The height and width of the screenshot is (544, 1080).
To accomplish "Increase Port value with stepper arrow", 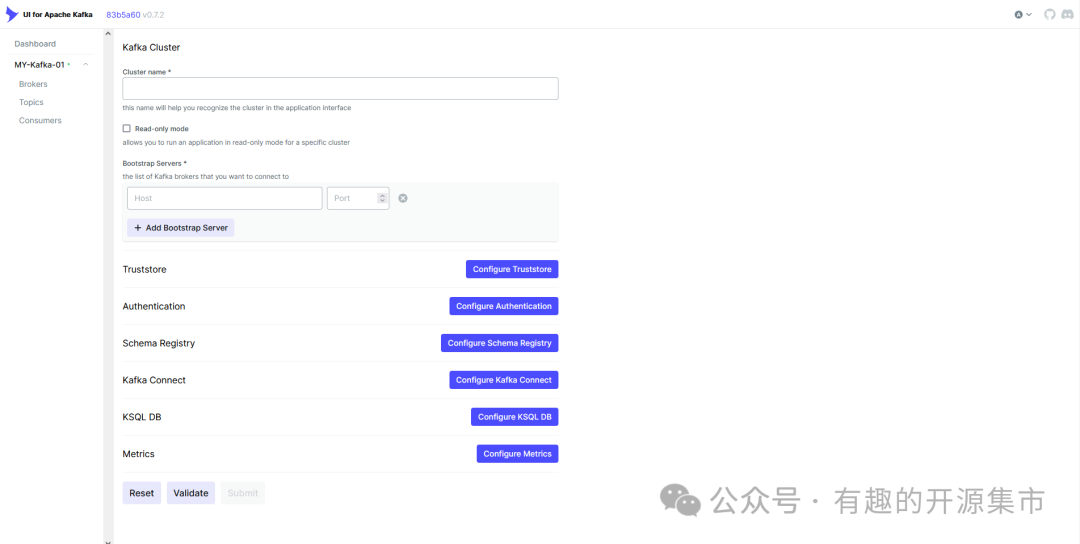I will coord(382,196).
